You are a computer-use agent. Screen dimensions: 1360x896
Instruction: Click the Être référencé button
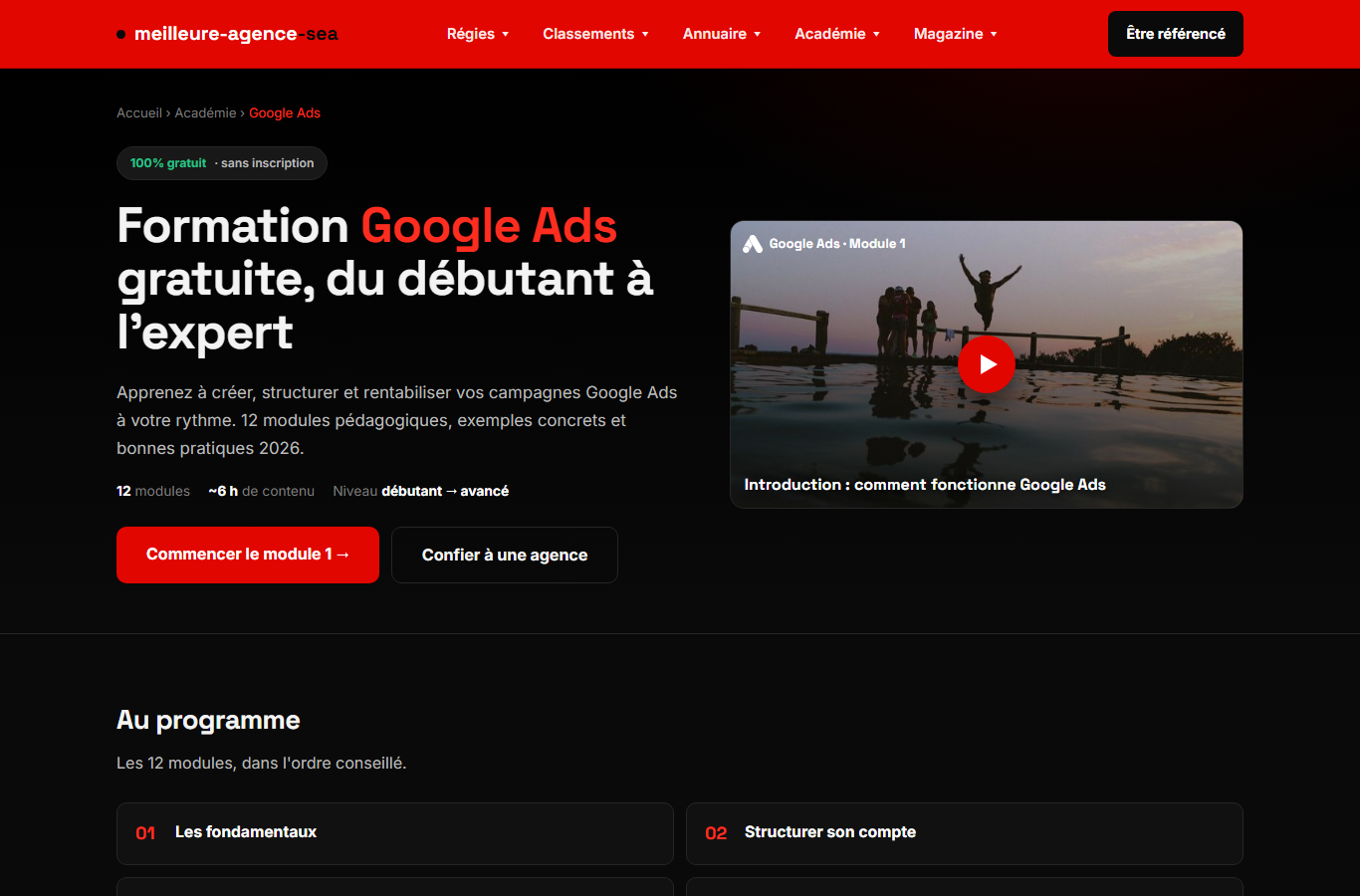(x=1176, y=34)
